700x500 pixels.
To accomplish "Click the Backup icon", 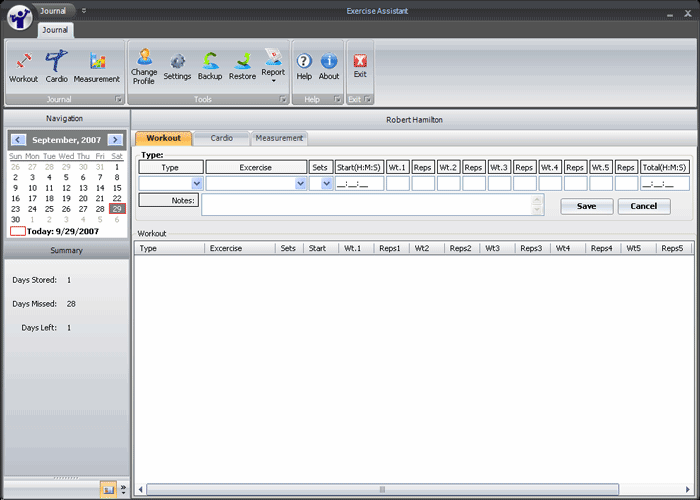I will point(210,61).
